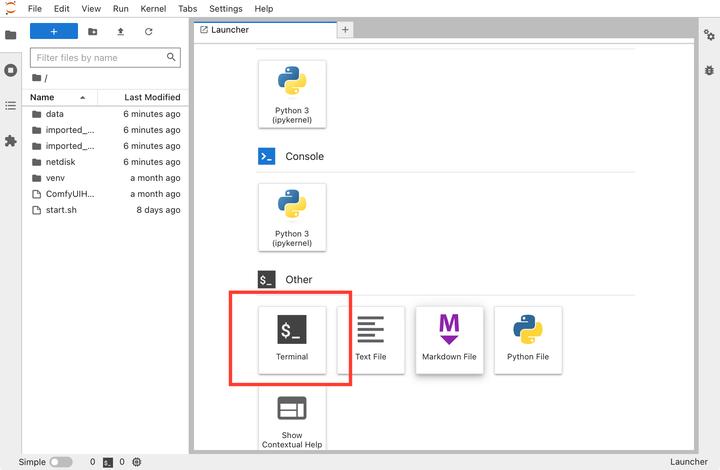Screen dimensions: 720x470
Task: Open the Kernel menu
Action: pos(153,9)
